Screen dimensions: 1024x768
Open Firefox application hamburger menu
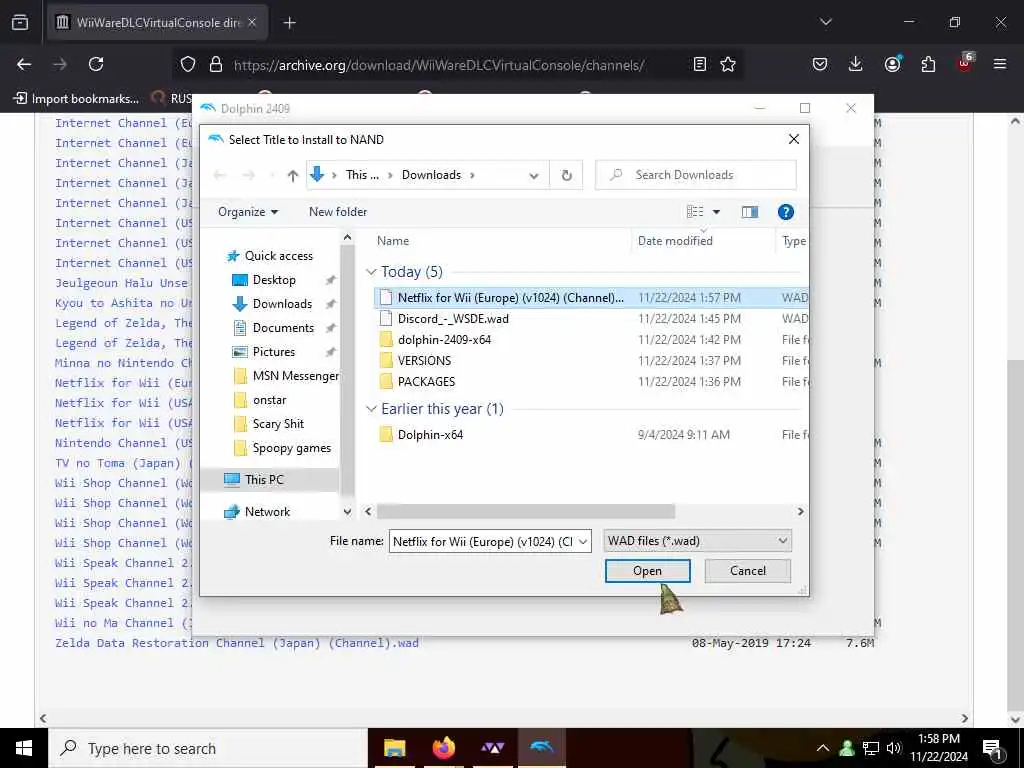(999, 64)
